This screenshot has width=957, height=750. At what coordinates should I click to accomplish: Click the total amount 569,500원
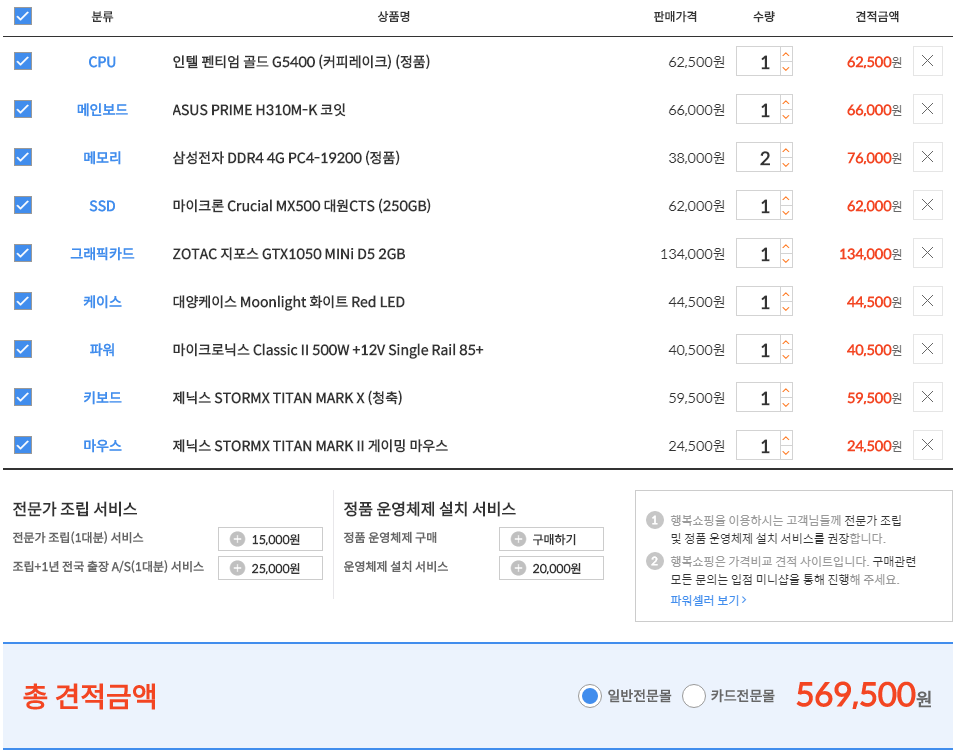(864, 694)
